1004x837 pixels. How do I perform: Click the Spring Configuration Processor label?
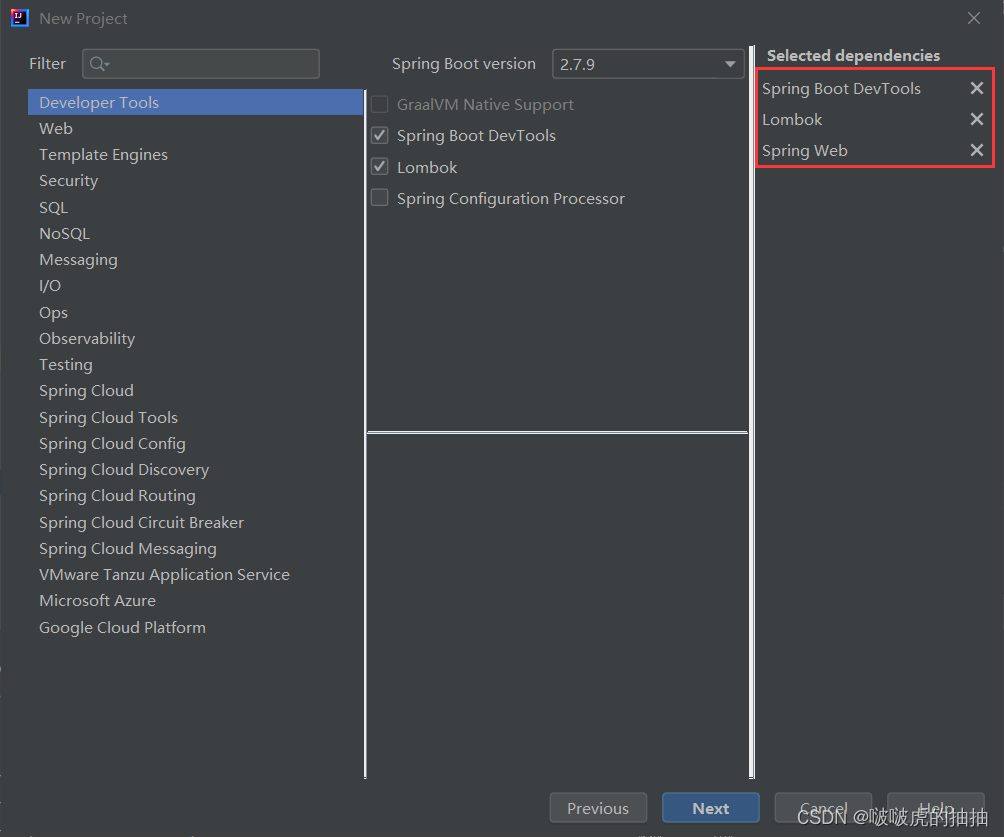pyautogui.click(x=510, y=199)
